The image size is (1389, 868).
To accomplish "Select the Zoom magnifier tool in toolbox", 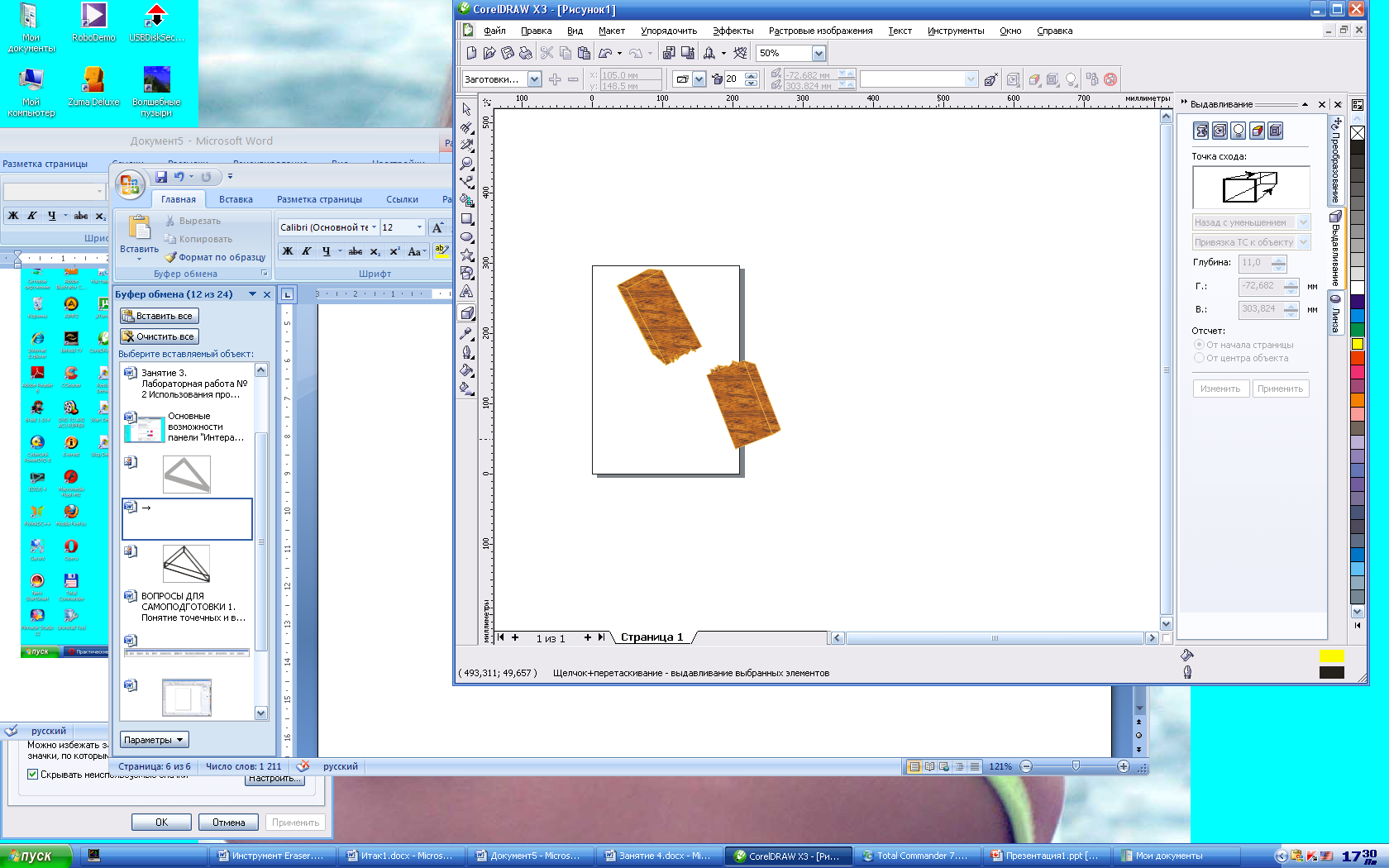I will pyautogui.click(x=467, y=164).
